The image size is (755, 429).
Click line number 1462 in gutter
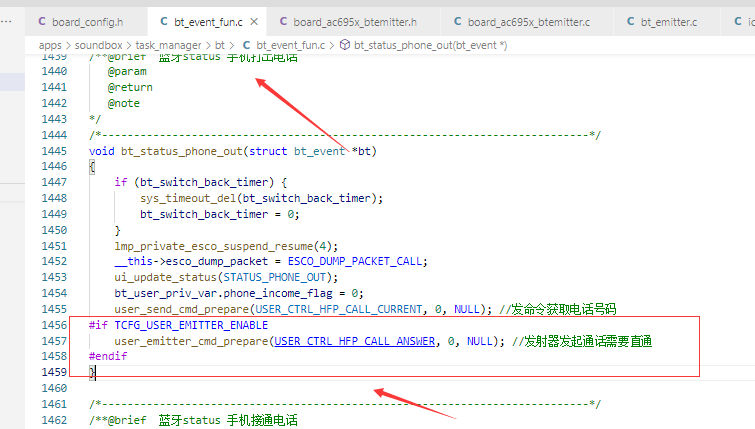pyautogui.click(x=54, y=420)
